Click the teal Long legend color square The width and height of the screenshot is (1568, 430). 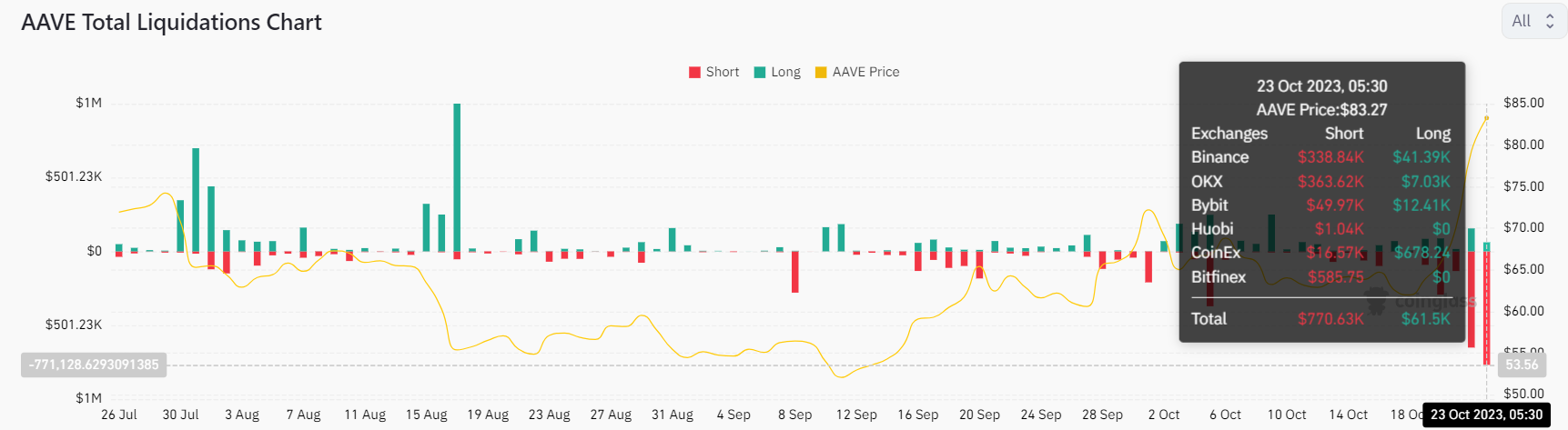pos(760,73)
